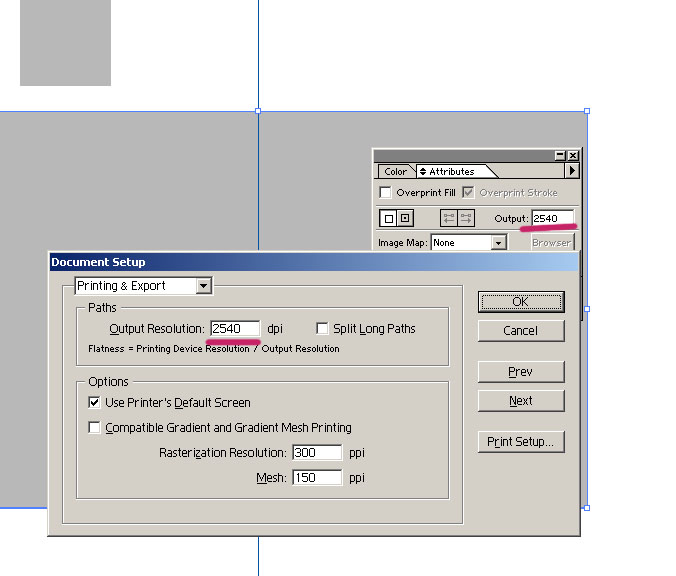Toggle the up-down arrows on Attributes tab
The height and width of the screenshot is (576, 676).
point(423,172)
